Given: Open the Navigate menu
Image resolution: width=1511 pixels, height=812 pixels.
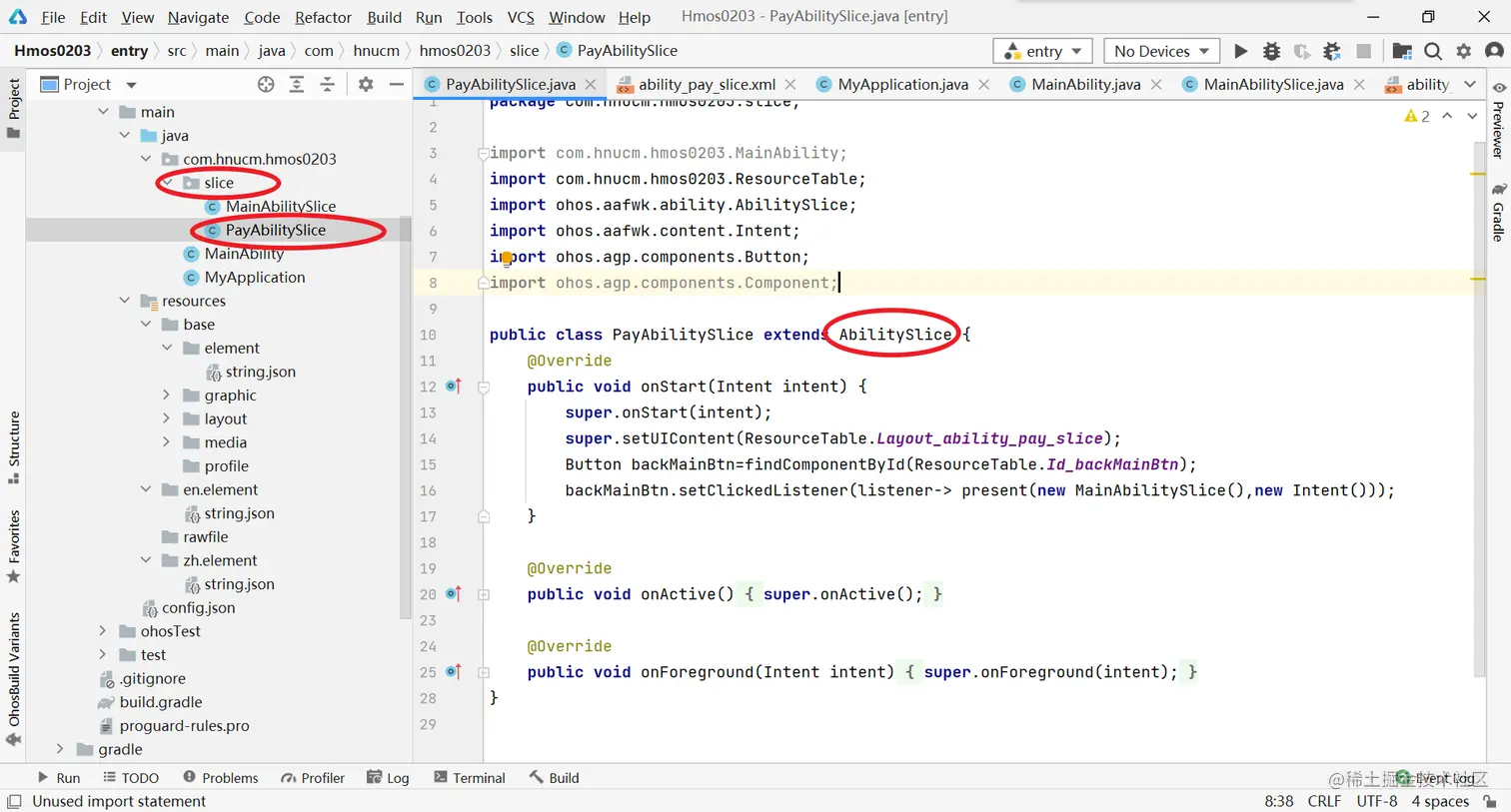Looking at the screenshot, I should pyautogui.click(x=198, y=17).
